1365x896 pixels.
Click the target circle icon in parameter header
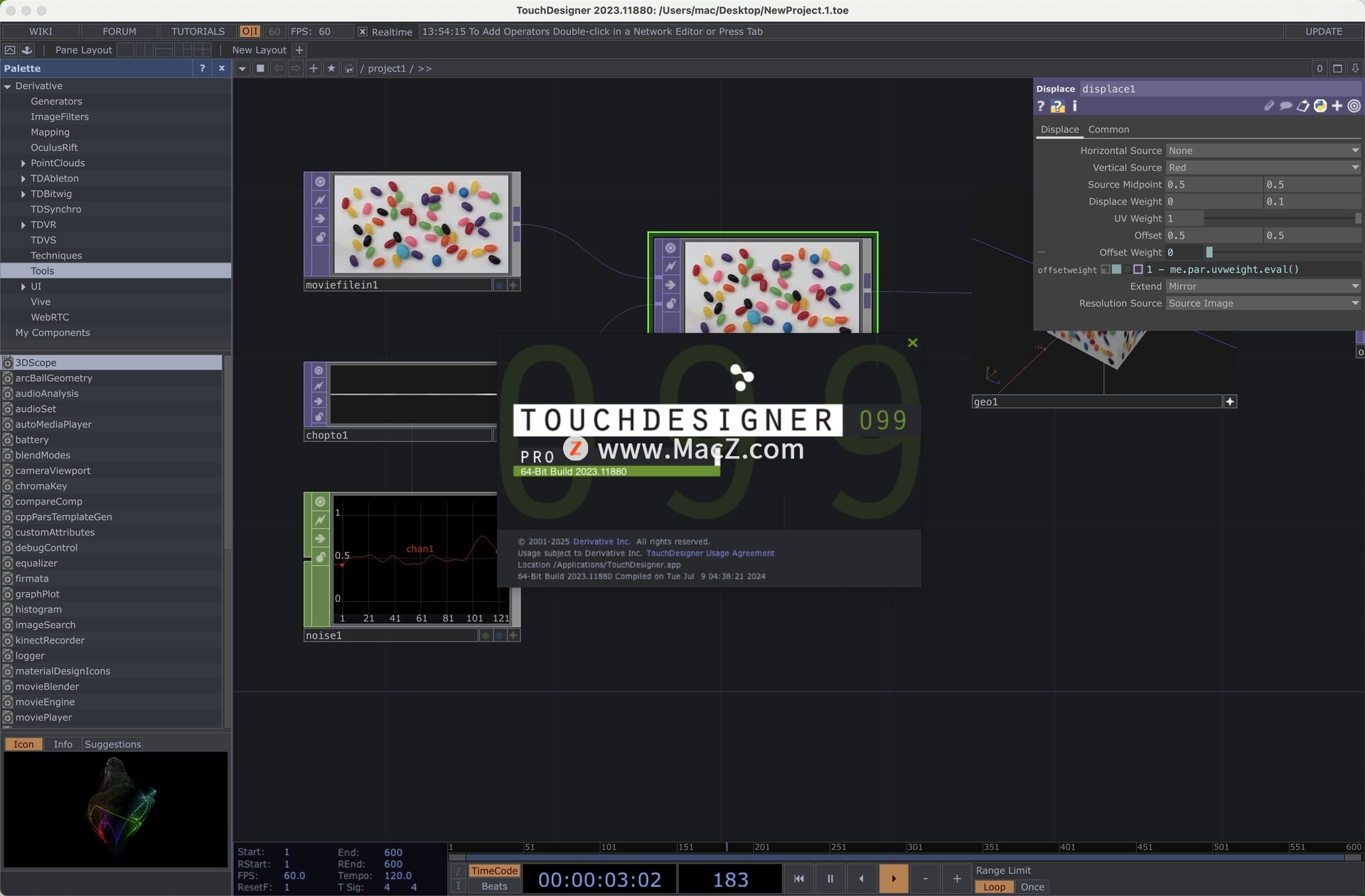pyautogui.click(x=1354, y=106)
